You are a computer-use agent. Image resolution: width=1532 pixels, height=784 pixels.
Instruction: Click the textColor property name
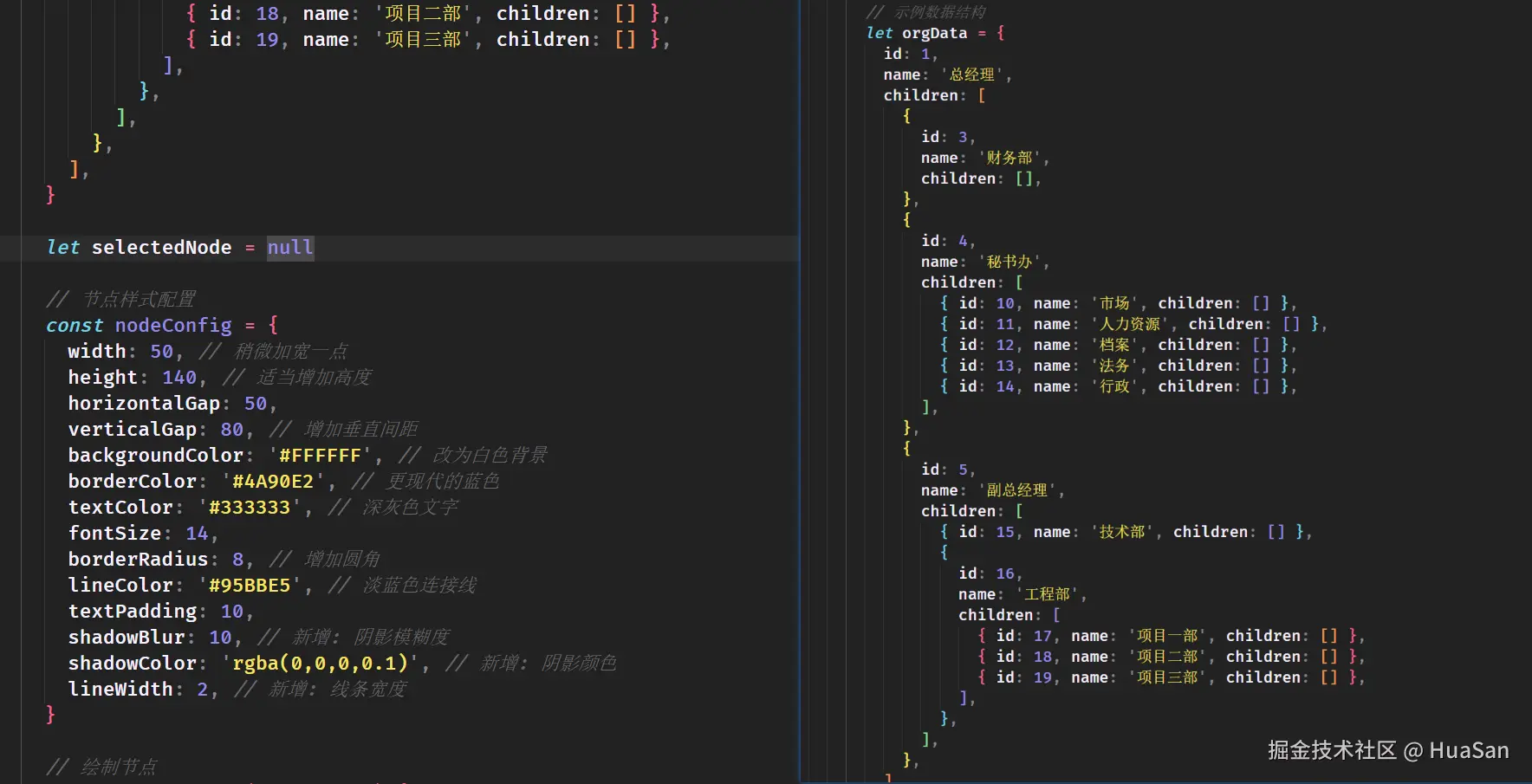120,508
